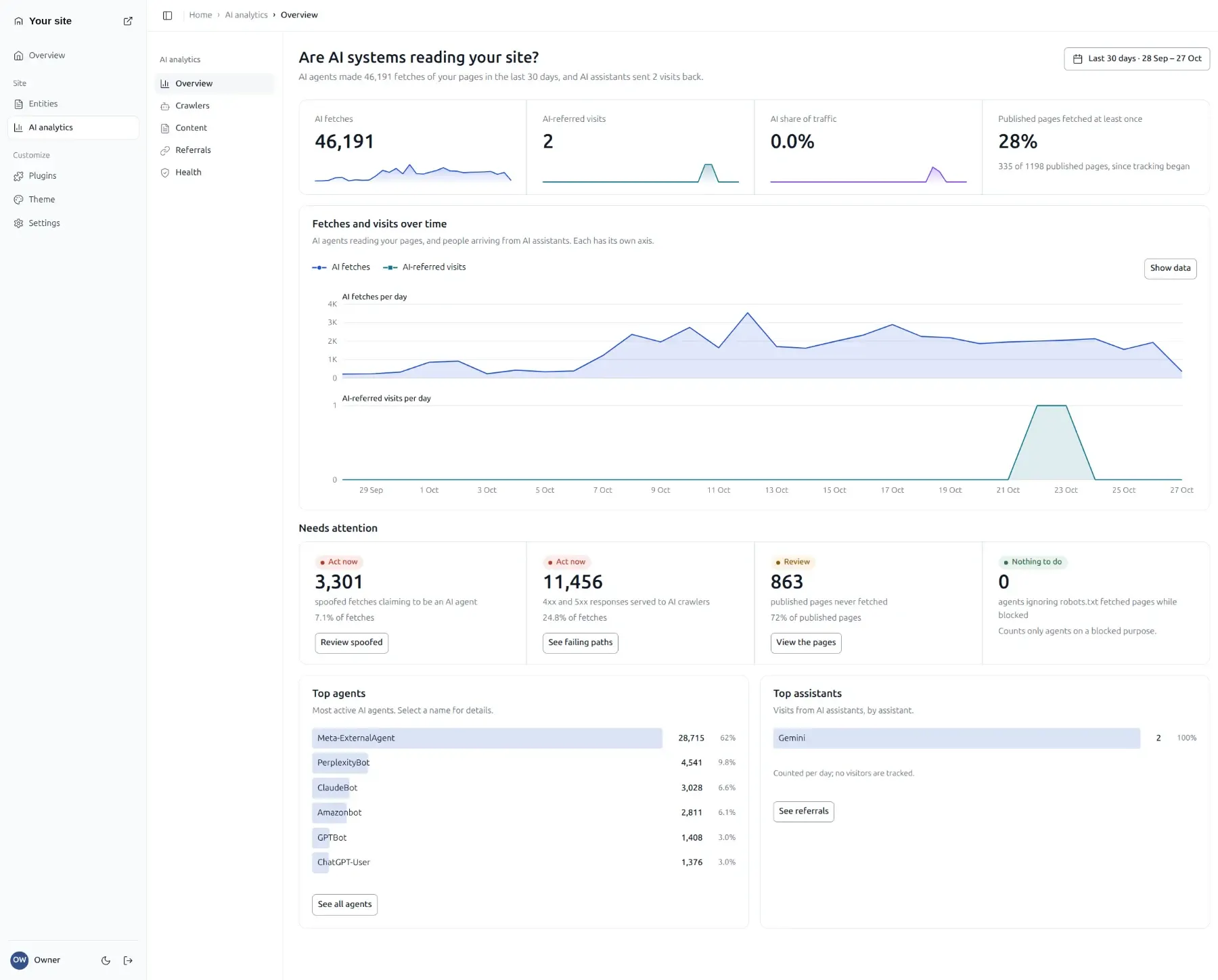The width and height of the screenshot is (1218, 980).
Task: Collapse the sidebar panel icon
Action: coord(168,15)
